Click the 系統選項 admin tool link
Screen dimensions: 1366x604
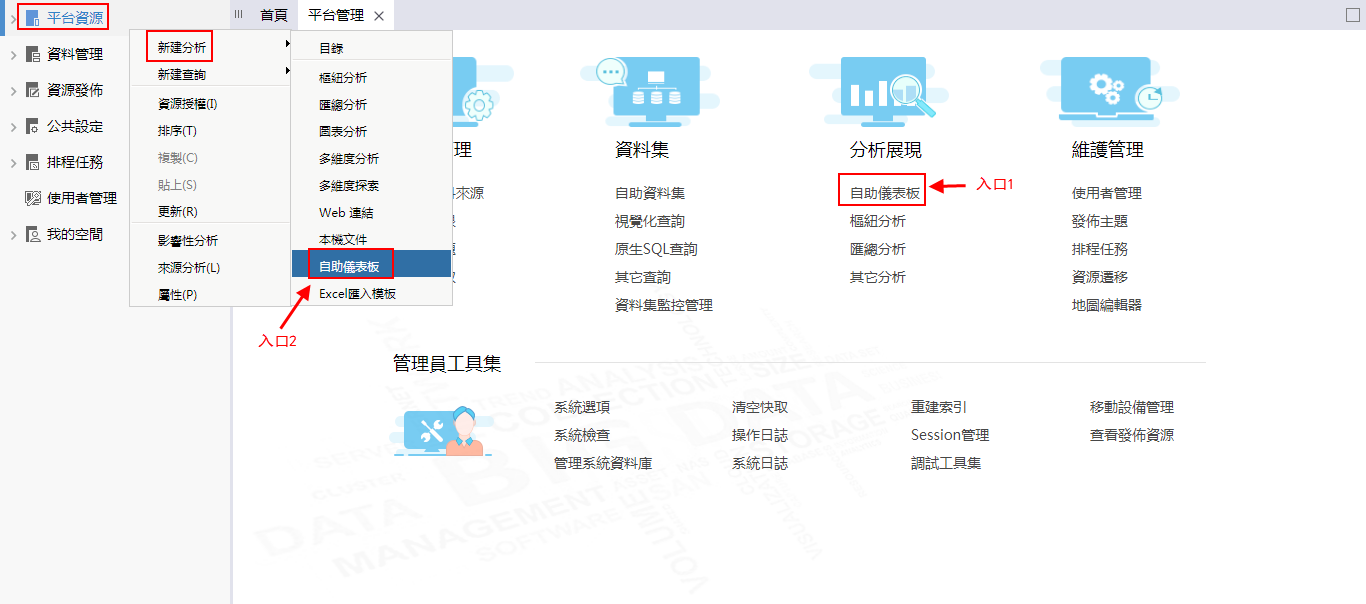coord(582,407)
